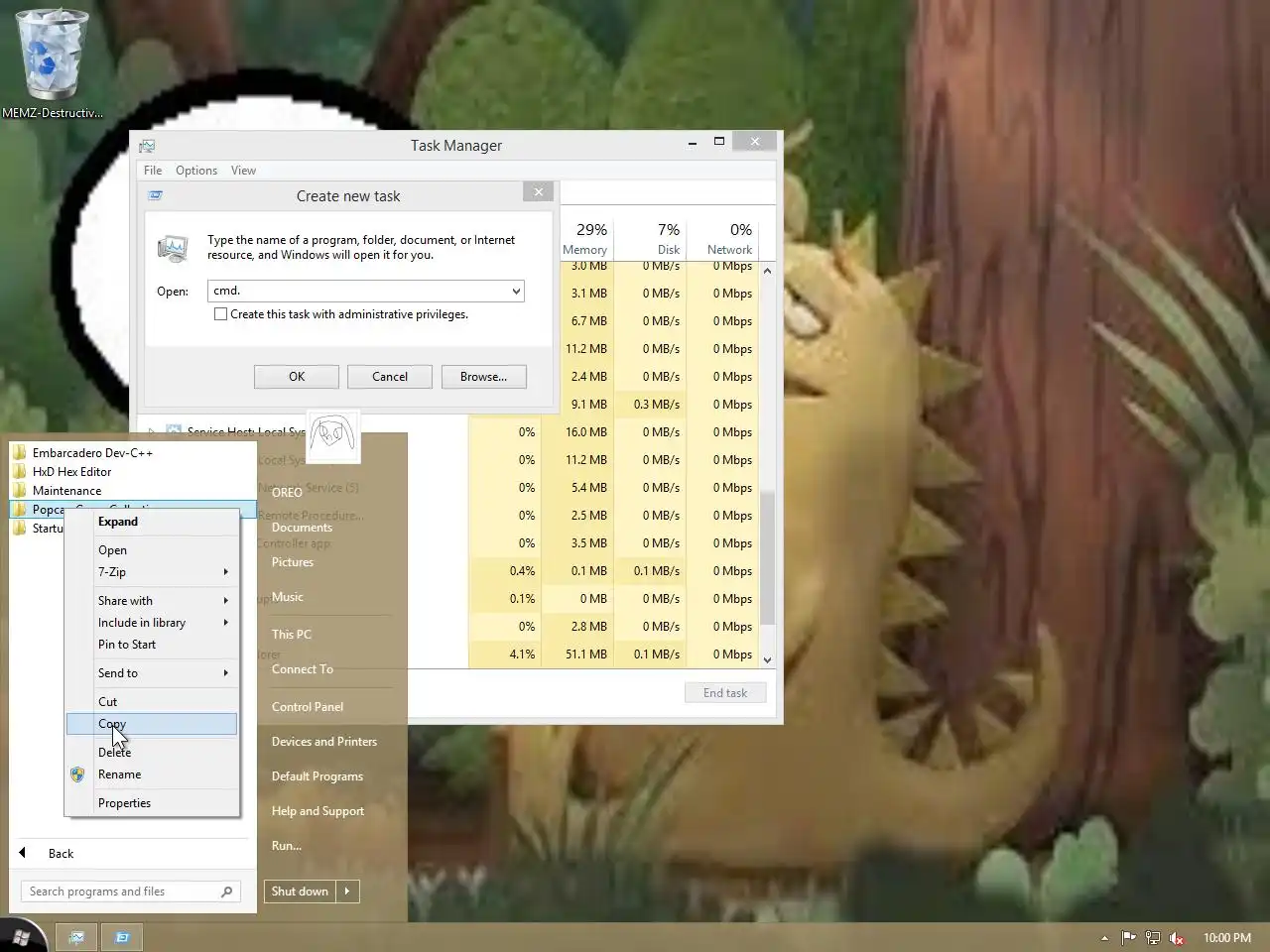Open the HxD Hex Editor folder icon
The image size is (1270, 952).
pos(19,471)
